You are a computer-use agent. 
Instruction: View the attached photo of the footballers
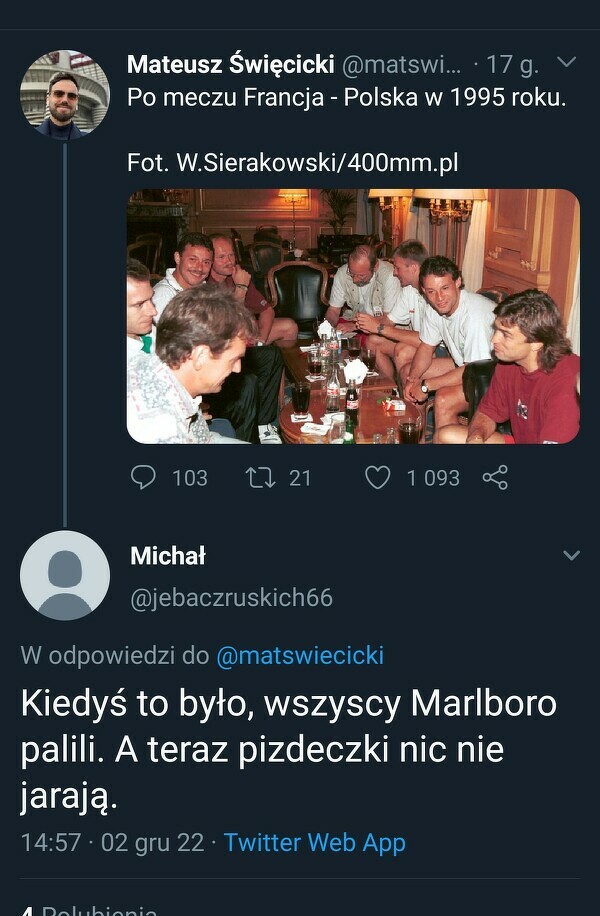(x=353, y=316)
